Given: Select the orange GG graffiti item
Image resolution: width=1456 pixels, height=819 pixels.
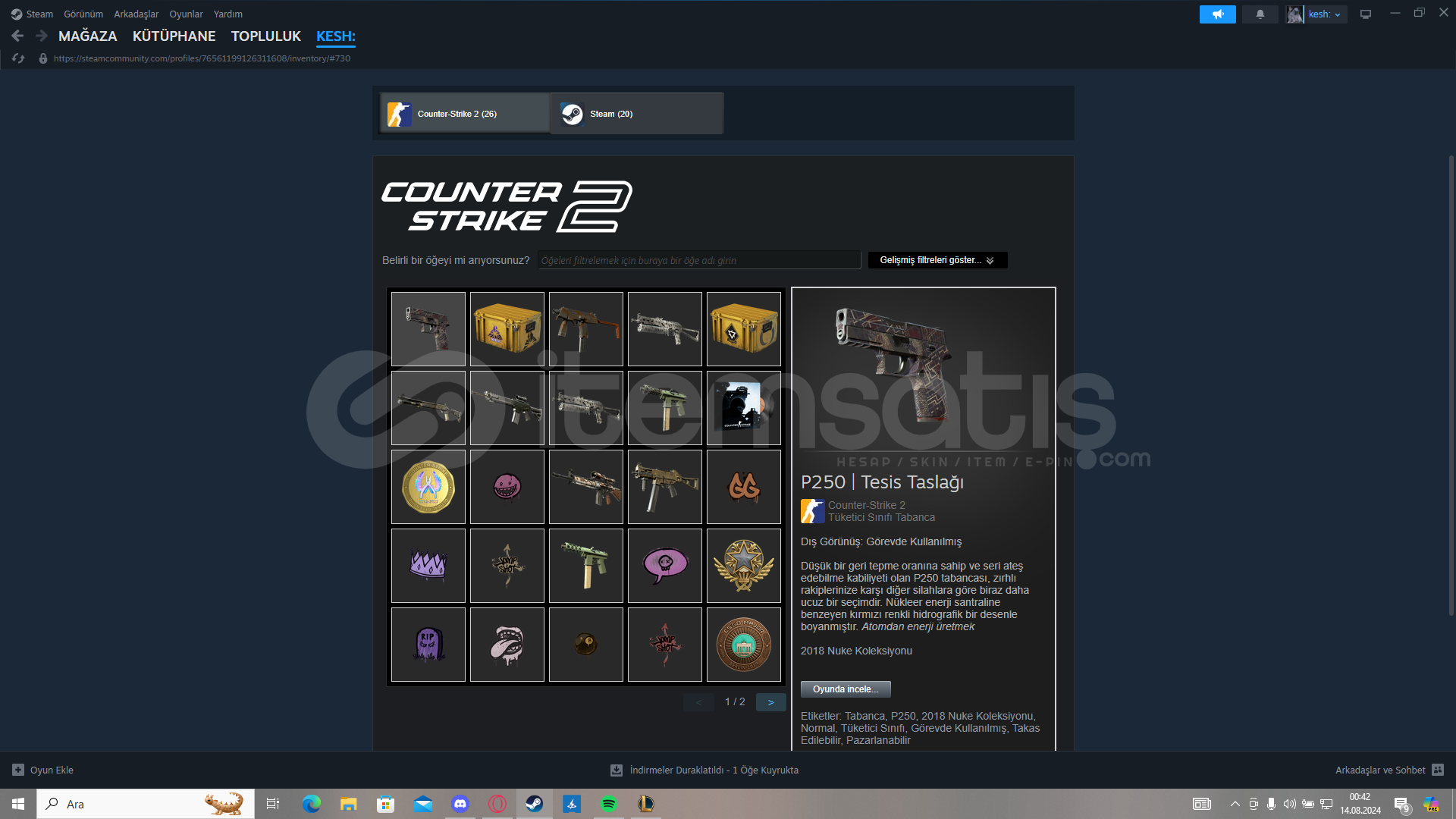Looking at the screenshot, I should tap(744, 487).
